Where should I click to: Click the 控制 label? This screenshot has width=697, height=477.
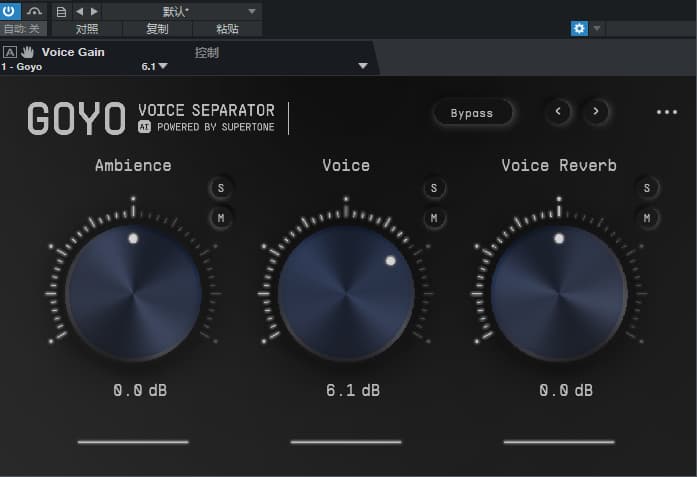pos(207,52)
